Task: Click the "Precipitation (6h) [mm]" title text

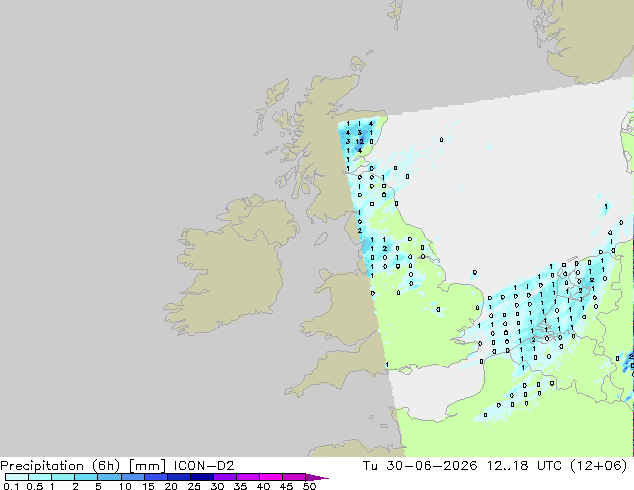Action: point(83,466)
